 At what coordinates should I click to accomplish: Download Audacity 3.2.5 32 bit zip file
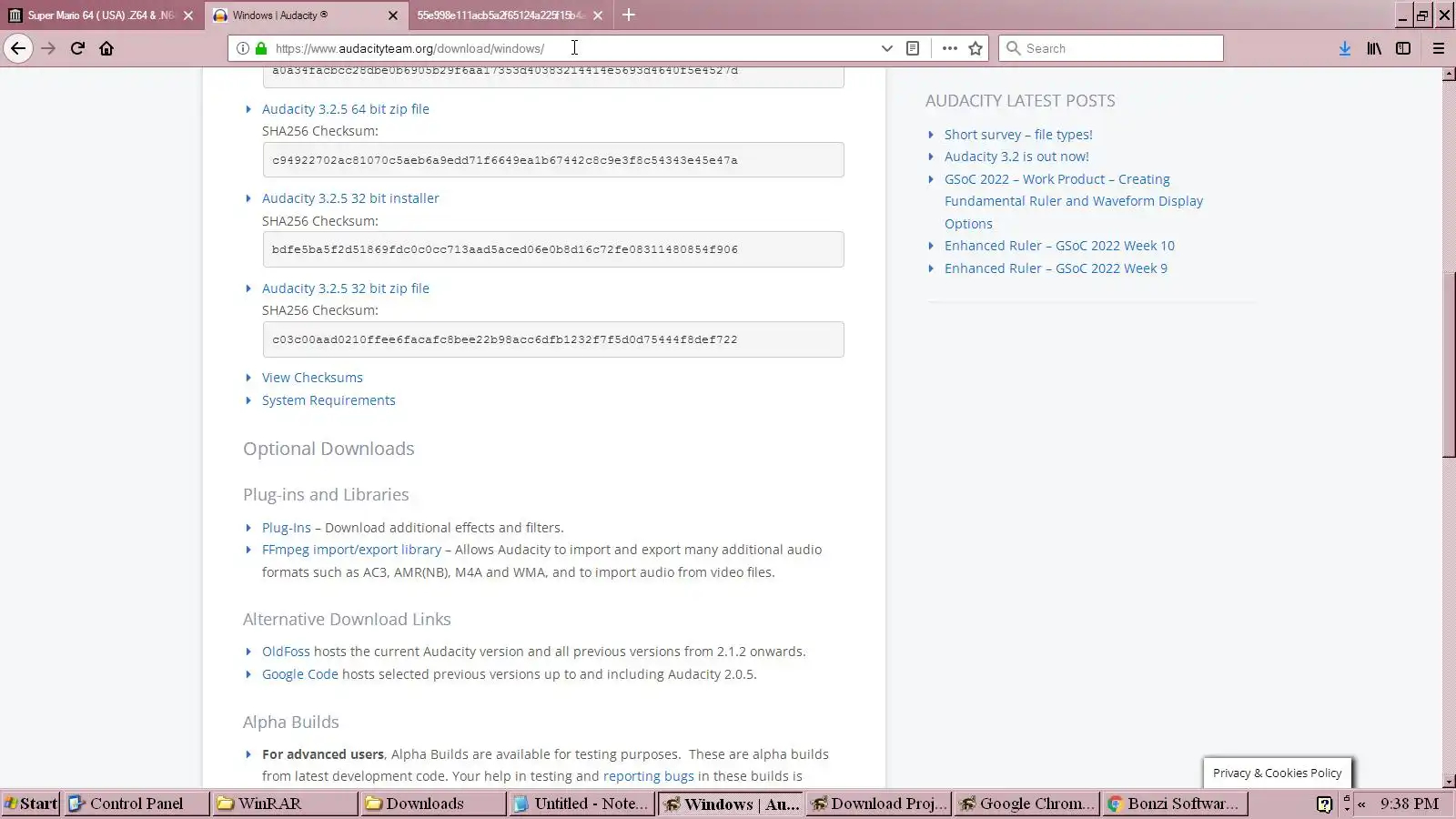click(x=346, y=288)
